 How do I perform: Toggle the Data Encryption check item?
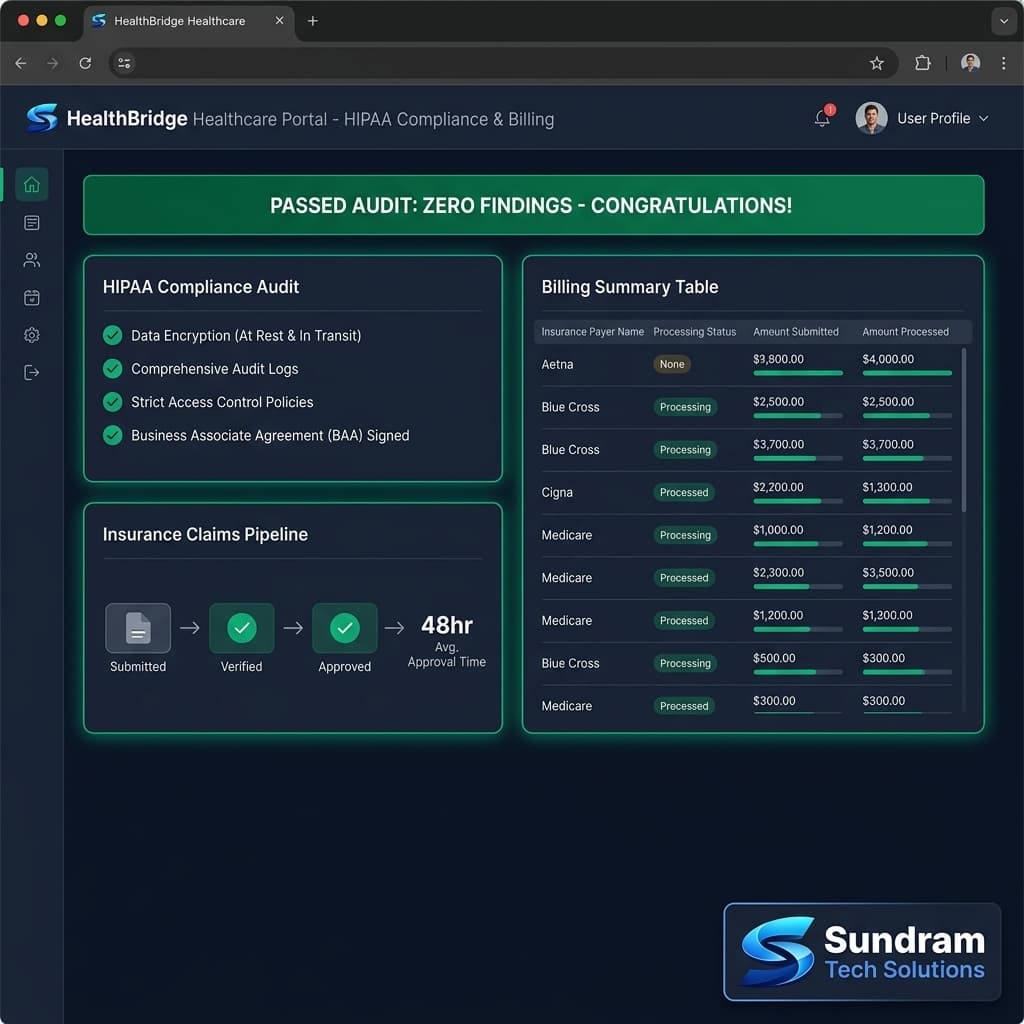tap(112, 336)
